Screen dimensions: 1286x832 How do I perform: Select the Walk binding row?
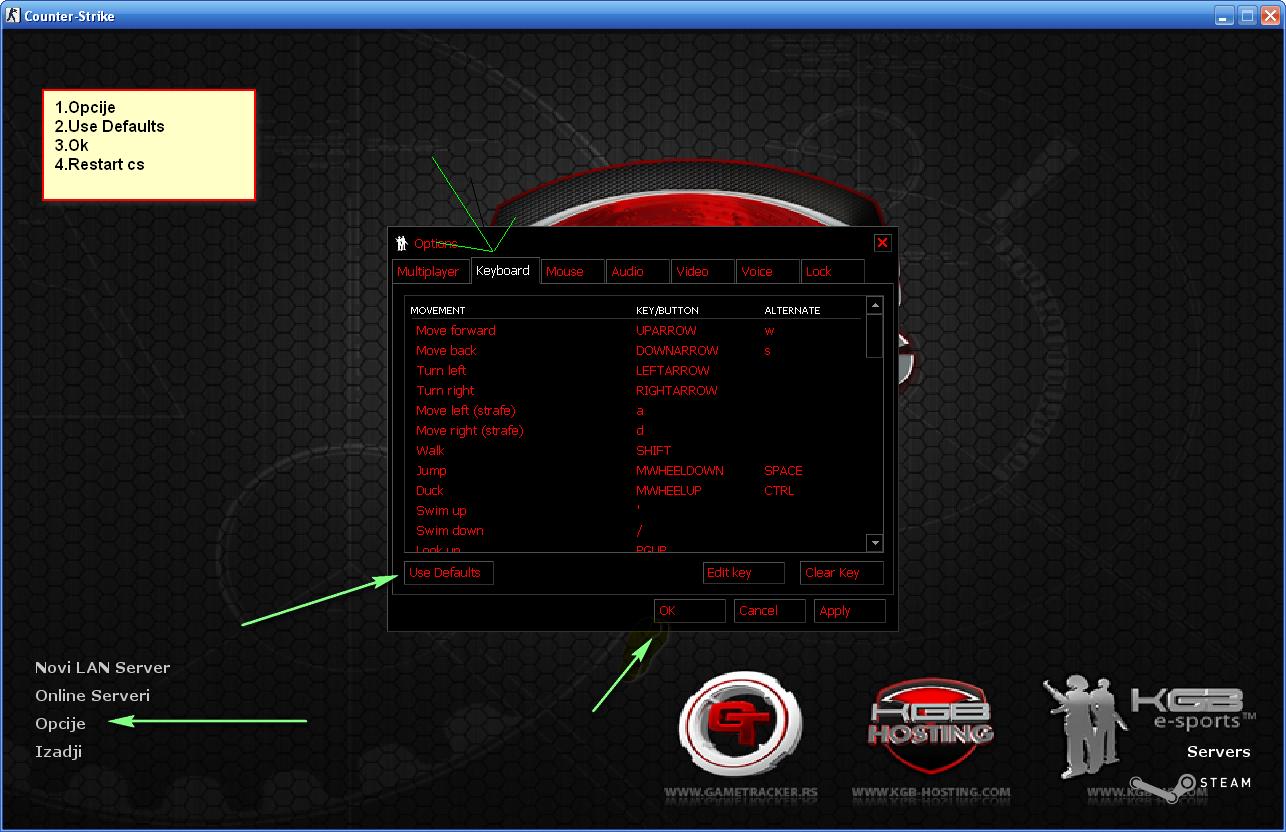[x=636, y=451]
